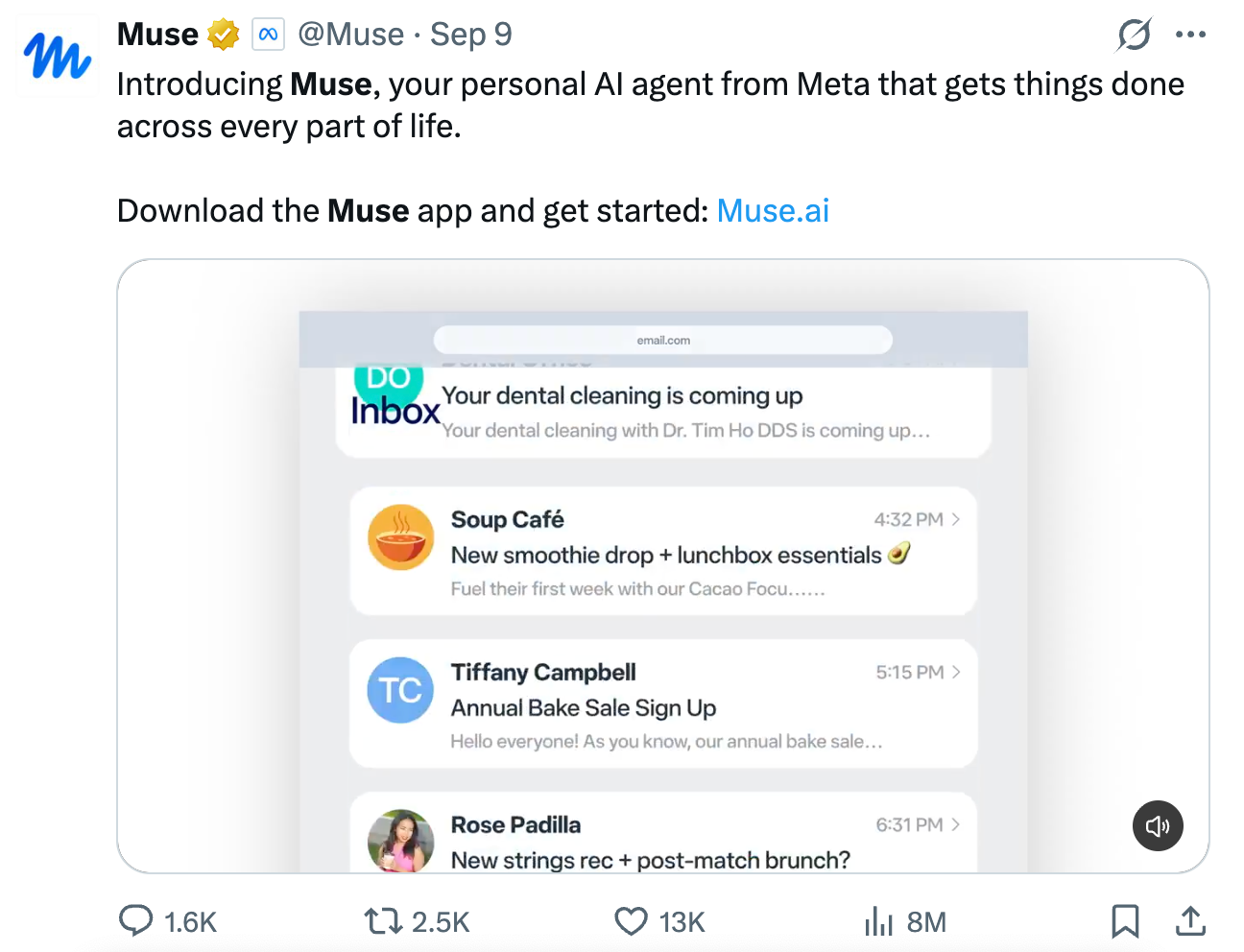Screen dimensions: 1244x952
Task: View post analytics bar chart icon
Action: tap(878, 921)
